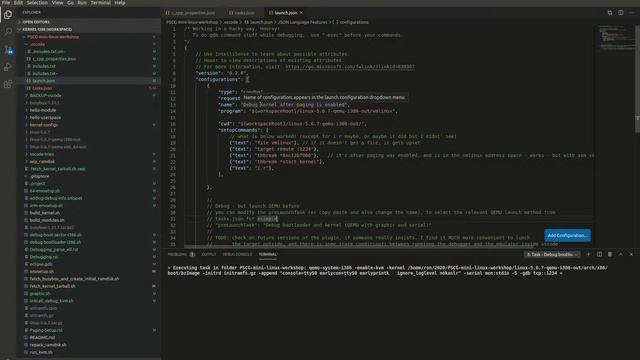The image size is (640, 360).
Task: Open the Help menu
Action: 120,2
